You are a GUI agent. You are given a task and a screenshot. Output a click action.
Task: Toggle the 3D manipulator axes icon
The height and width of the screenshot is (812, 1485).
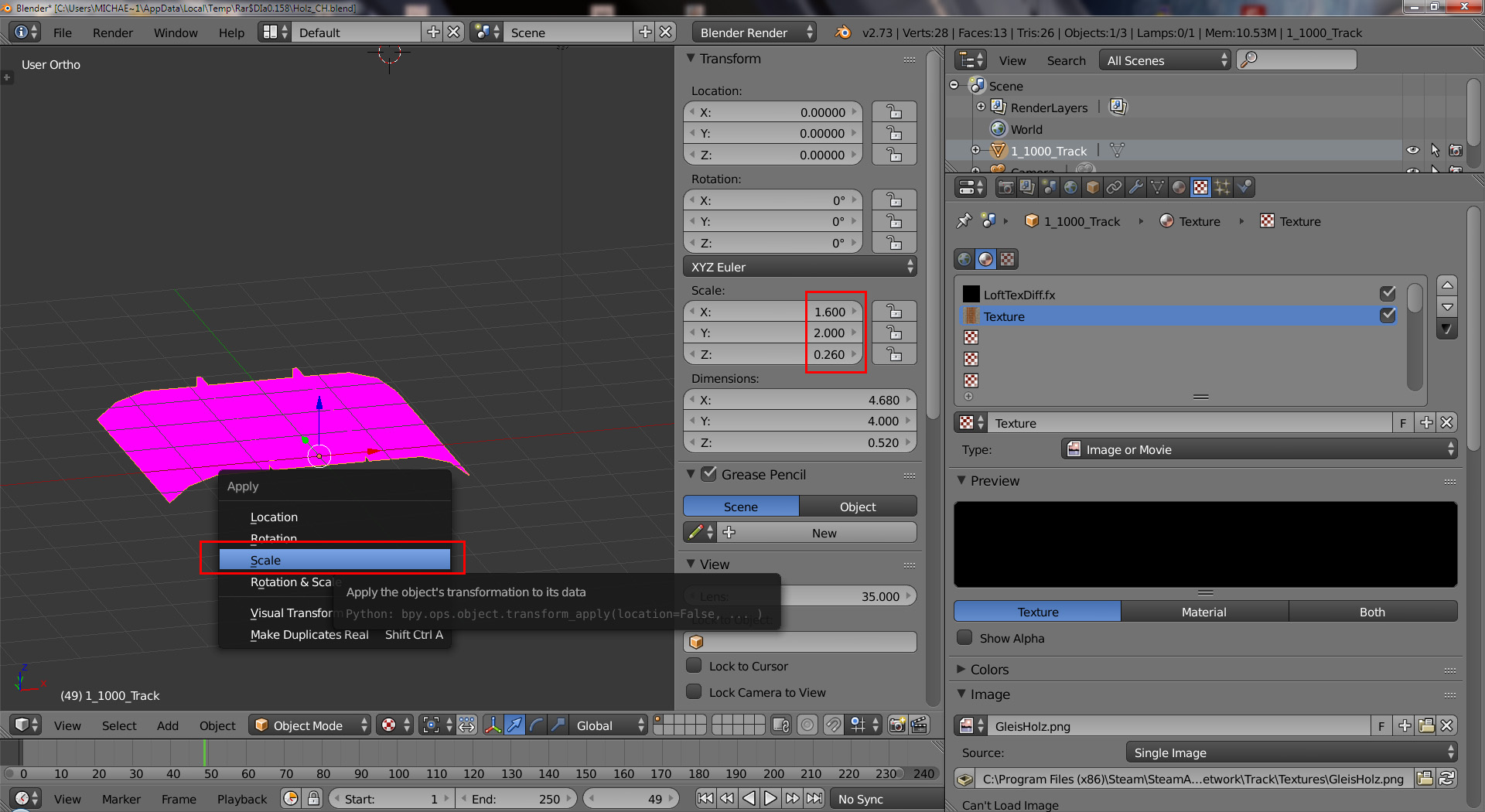492,725
